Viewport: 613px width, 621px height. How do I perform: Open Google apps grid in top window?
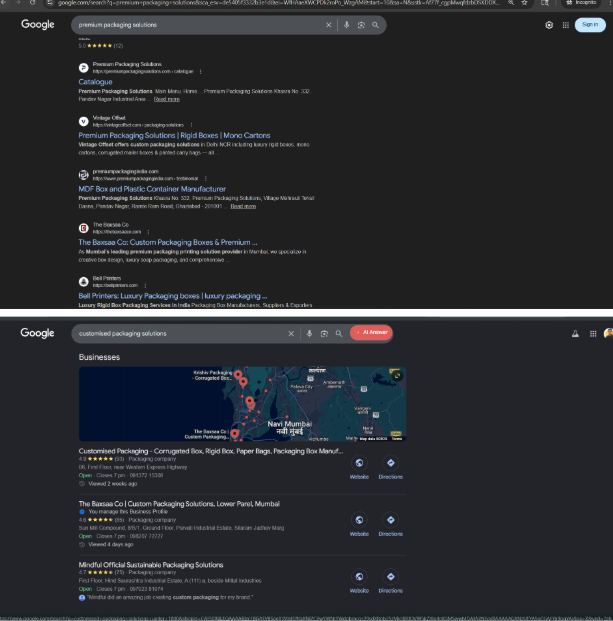pyautogui.click(x=566, y=25)
